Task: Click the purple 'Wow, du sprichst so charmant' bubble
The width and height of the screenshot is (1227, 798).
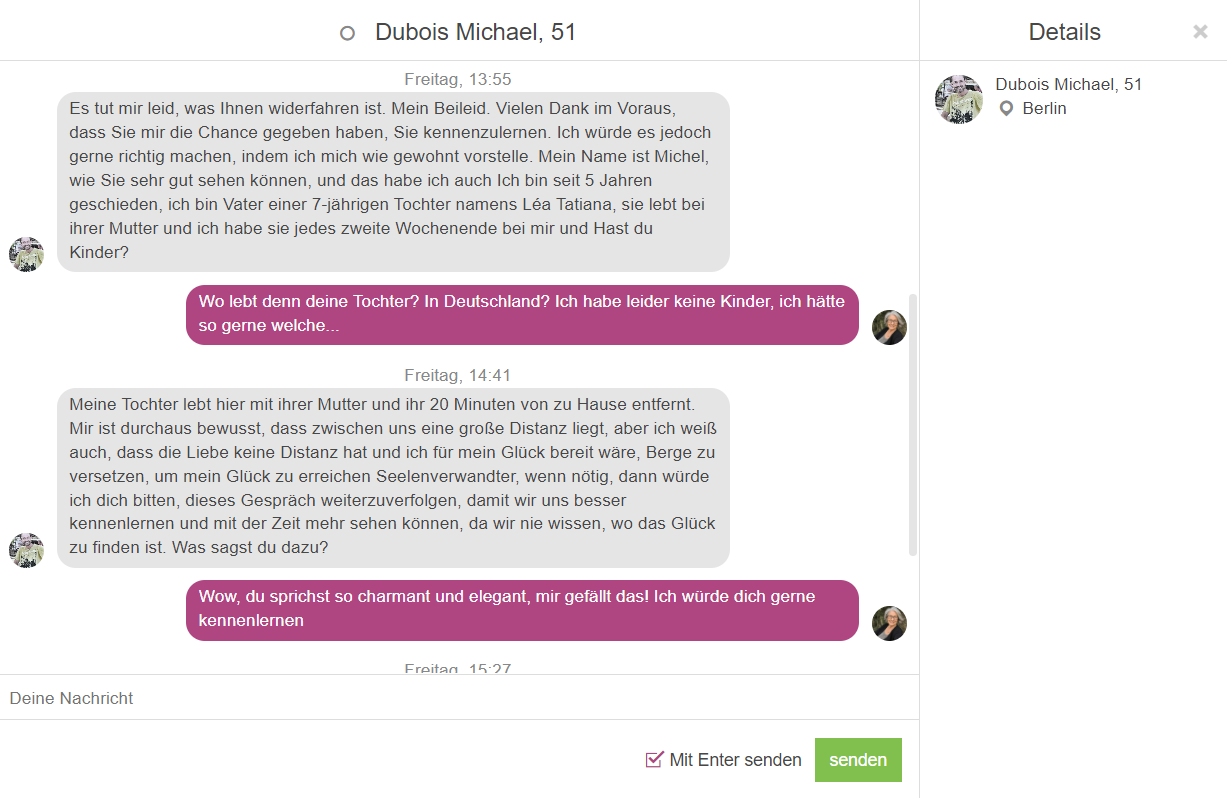Action: tap(522, 610)
